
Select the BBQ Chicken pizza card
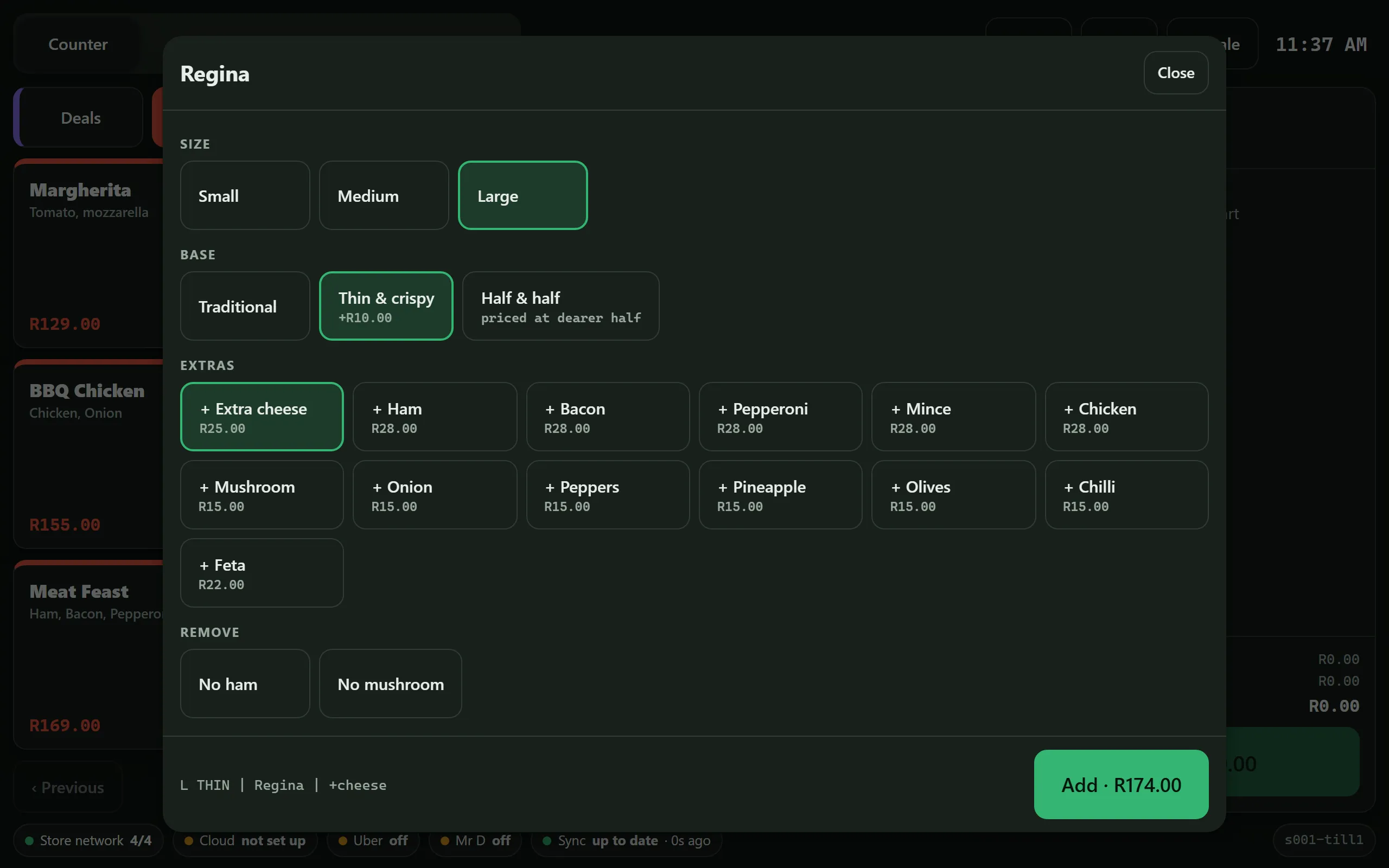pyautogui.click(x=89, y=454)
